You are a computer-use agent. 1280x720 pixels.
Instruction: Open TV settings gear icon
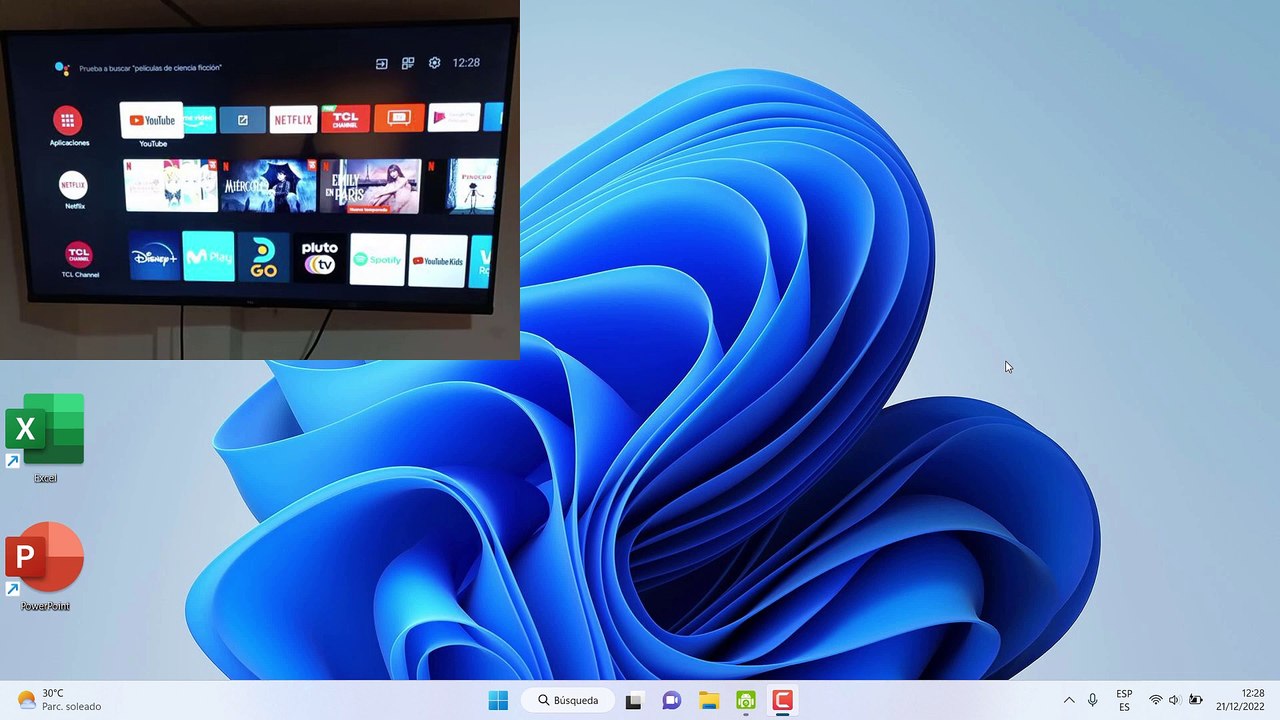434,63
